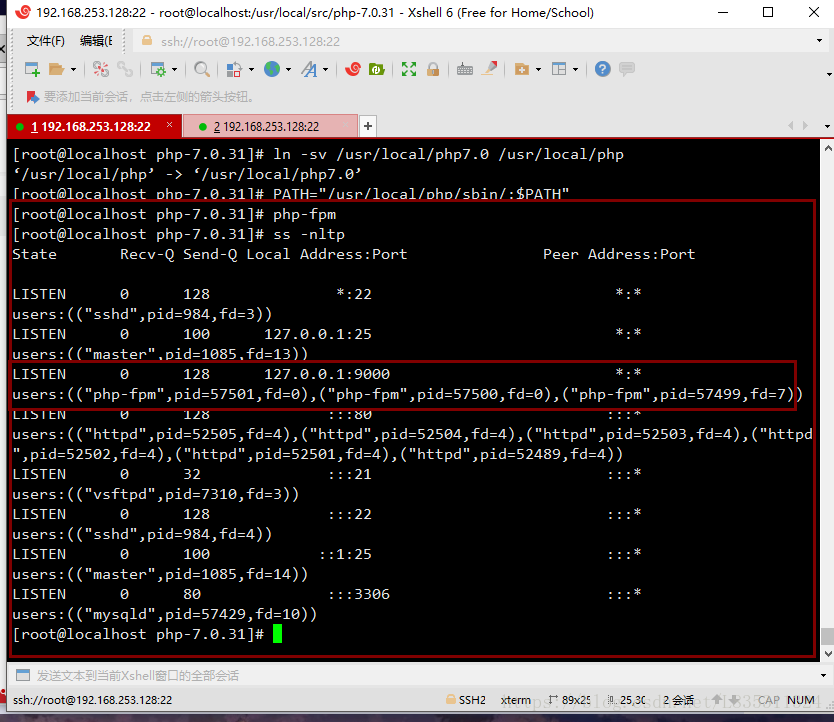Close the first 192.168.253.128:22 tab
The height and width of the screenshot is (722, 834).
point(170,126)
